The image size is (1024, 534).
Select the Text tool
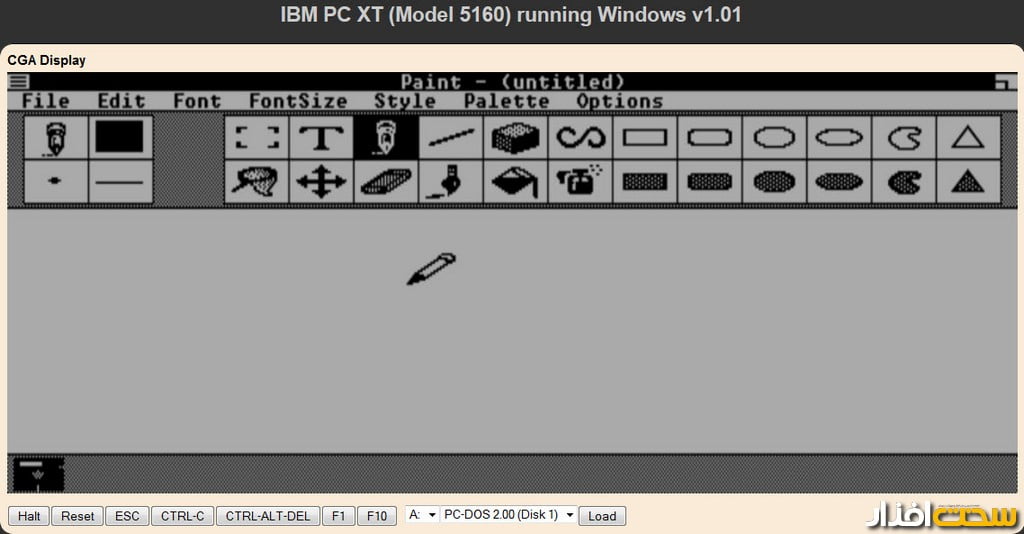pos(321,137)
